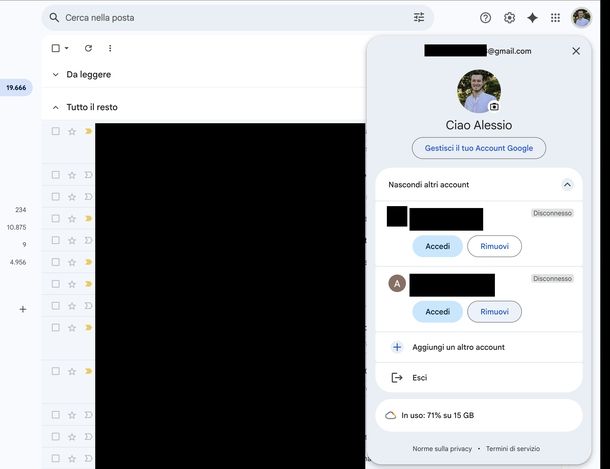
Task: Click Gestisci il tuo Account Google
Action: click(x=478, y=148)
